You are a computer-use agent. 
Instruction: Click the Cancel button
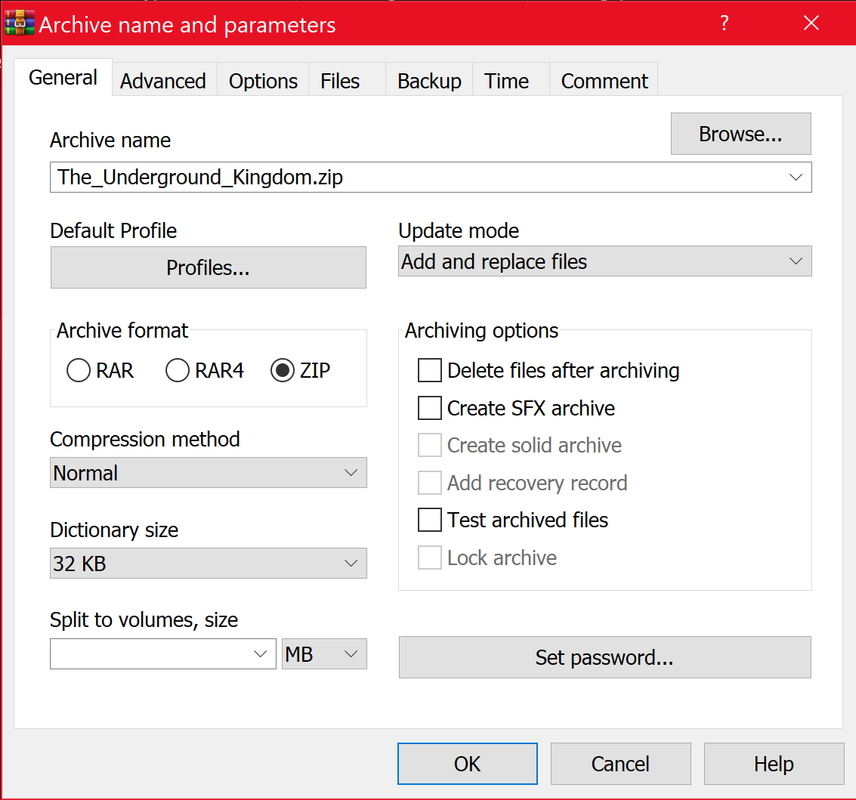click(x=621, y=763)
